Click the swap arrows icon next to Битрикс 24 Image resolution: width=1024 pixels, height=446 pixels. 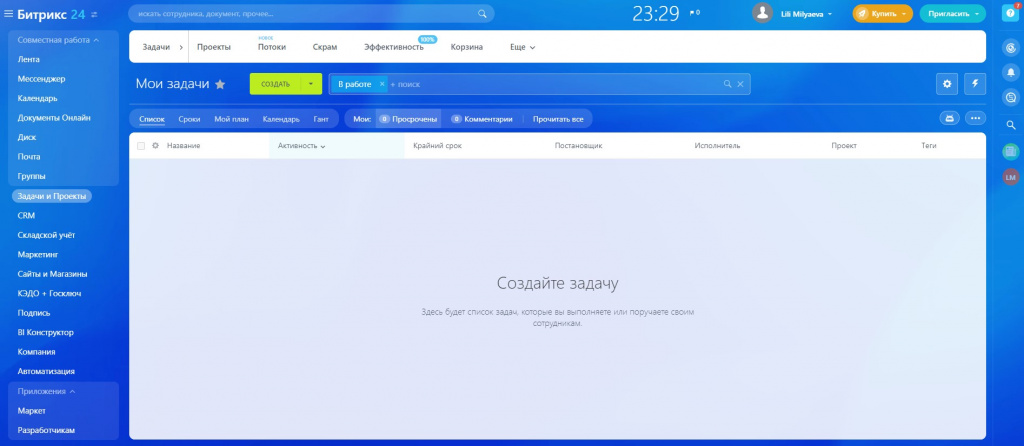(x=94, y=14)
